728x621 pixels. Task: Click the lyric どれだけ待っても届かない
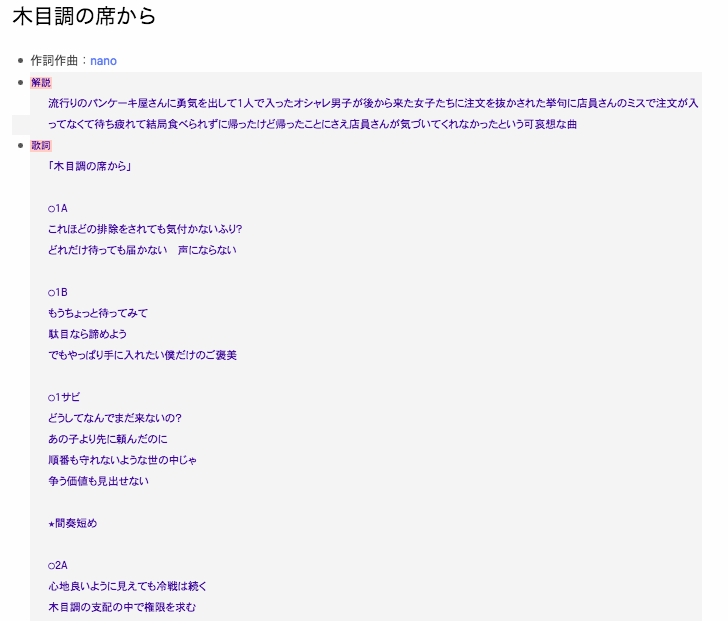pyautogui.click(x=142, y=250)
